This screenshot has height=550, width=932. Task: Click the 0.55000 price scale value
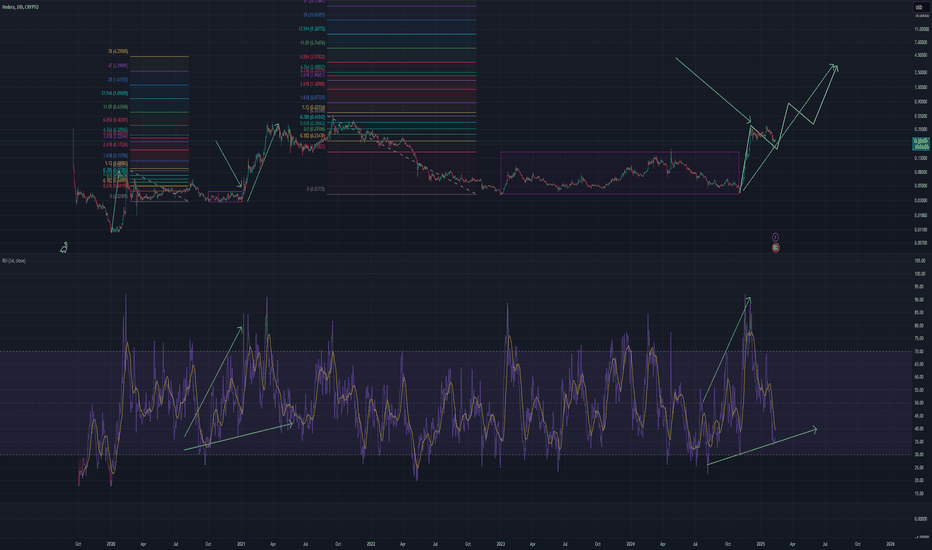coord(921,116)
